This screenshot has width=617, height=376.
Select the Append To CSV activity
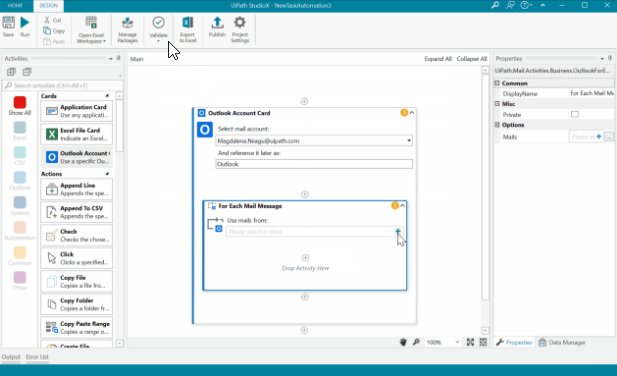77,212
